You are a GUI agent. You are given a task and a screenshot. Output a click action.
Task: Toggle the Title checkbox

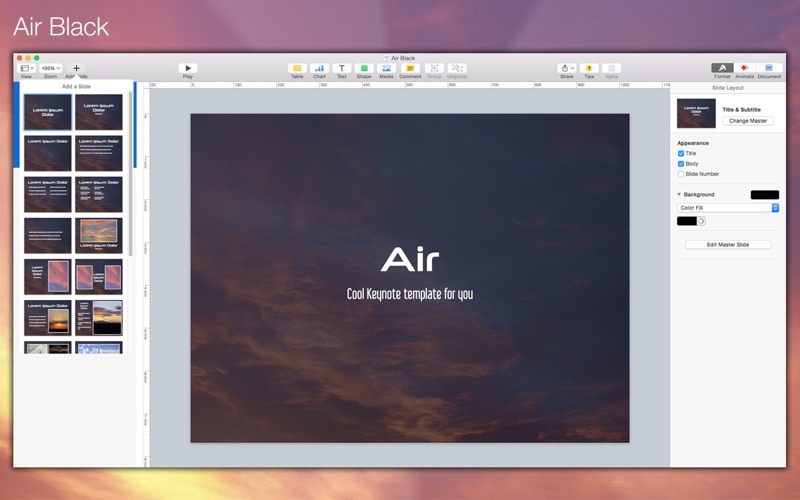[681, 154]
